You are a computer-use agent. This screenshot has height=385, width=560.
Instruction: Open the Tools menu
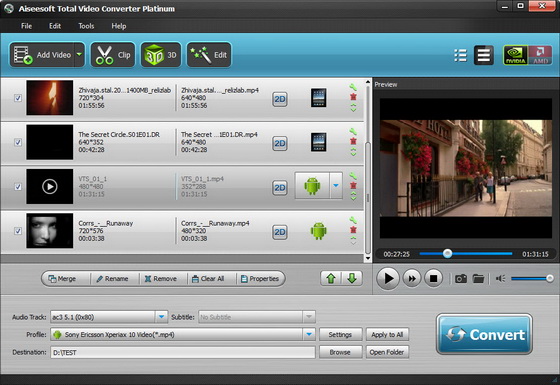(86, 26)
